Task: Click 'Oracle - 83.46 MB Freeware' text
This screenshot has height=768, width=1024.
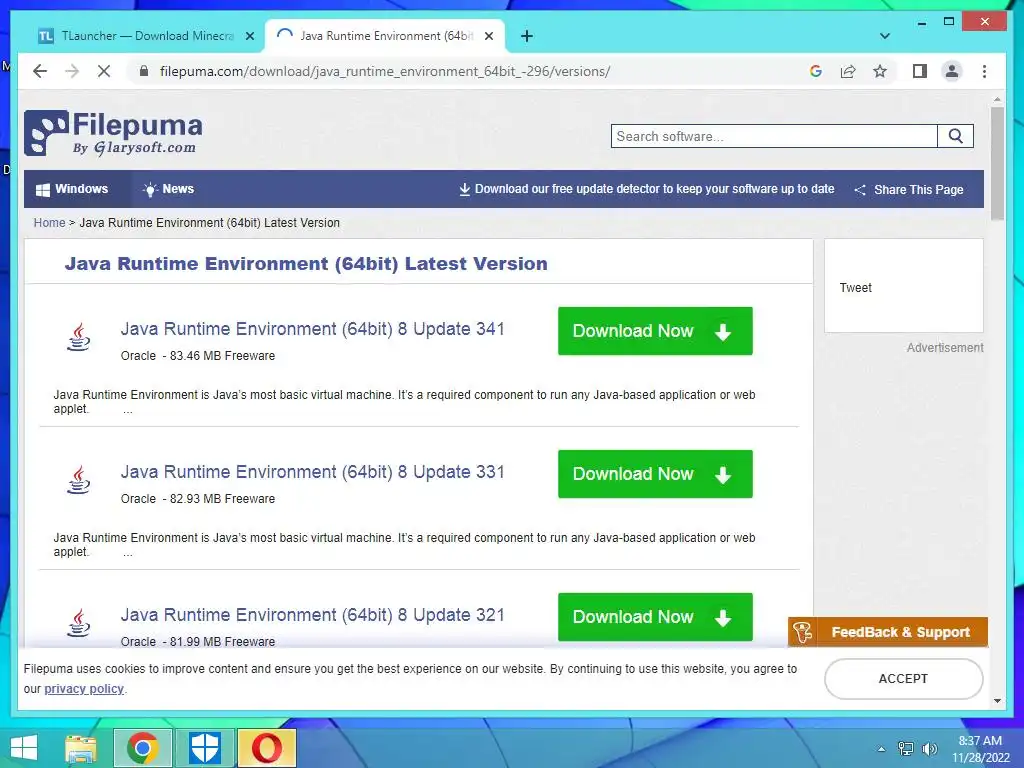Action: click(198, 356)
